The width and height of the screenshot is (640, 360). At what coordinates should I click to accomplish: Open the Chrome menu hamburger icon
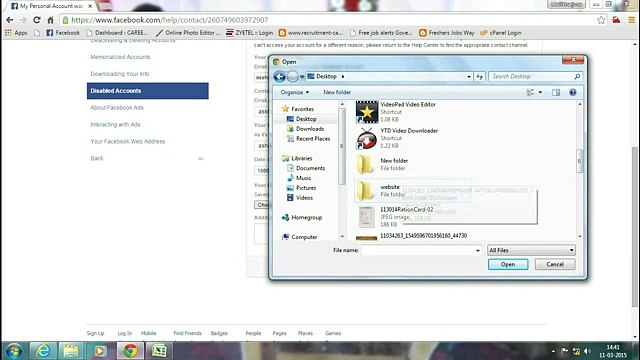[x=631, y=20]
